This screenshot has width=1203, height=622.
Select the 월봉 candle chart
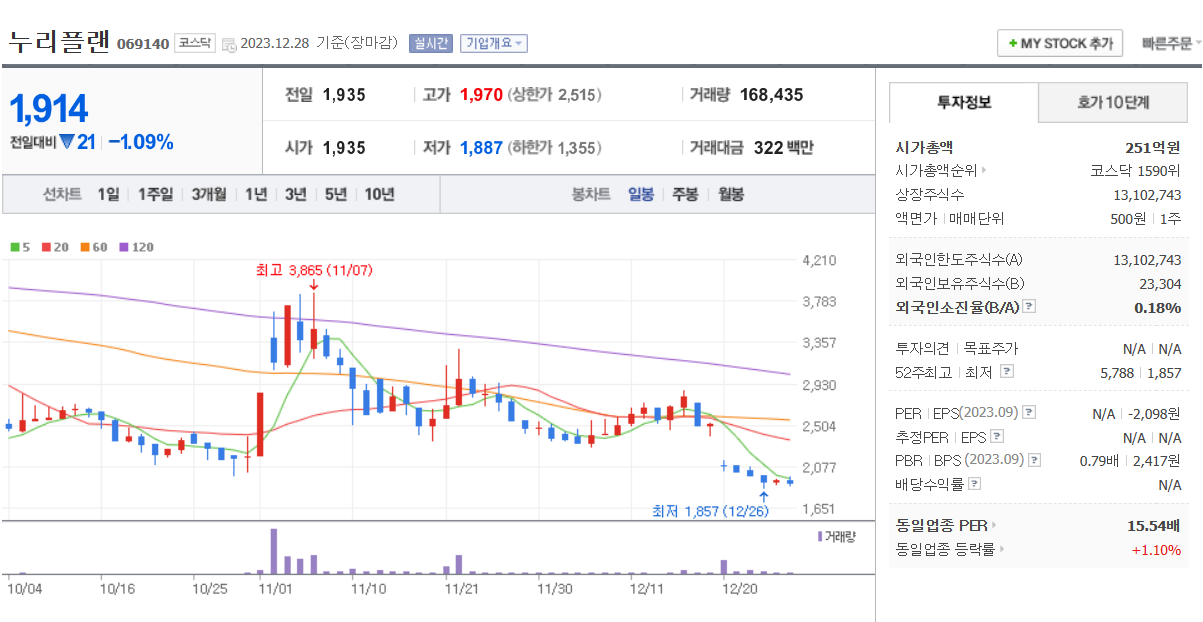(x=731, y=194)
